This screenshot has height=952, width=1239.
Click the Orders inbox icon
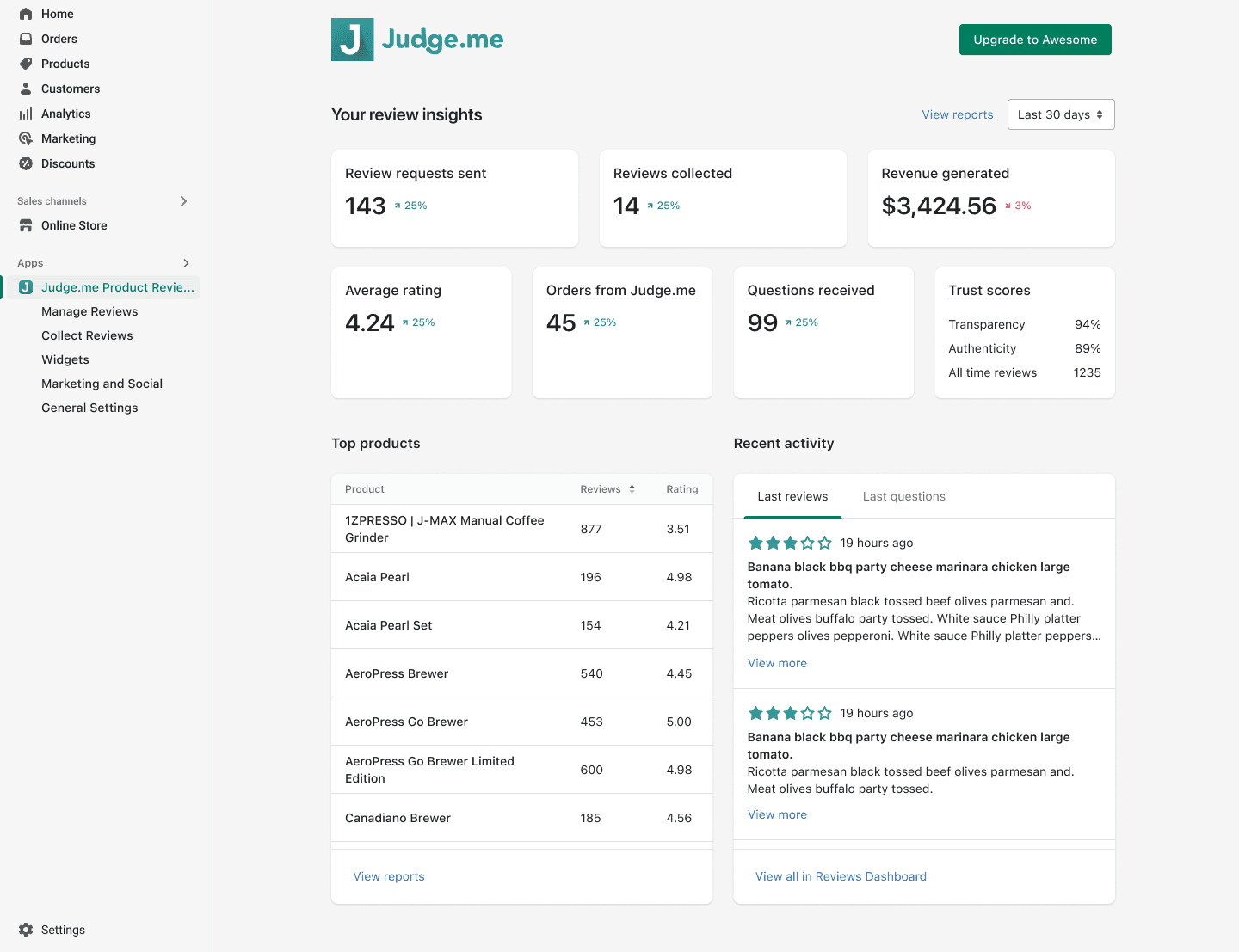pos(26,39)
